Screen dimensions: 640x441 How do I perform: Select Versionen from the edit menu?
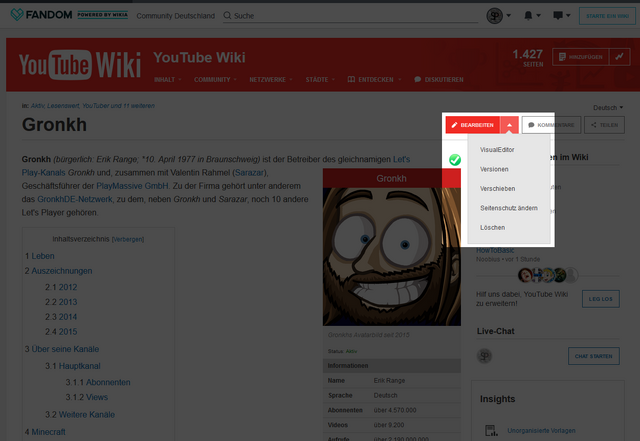[x=494, y=169]
